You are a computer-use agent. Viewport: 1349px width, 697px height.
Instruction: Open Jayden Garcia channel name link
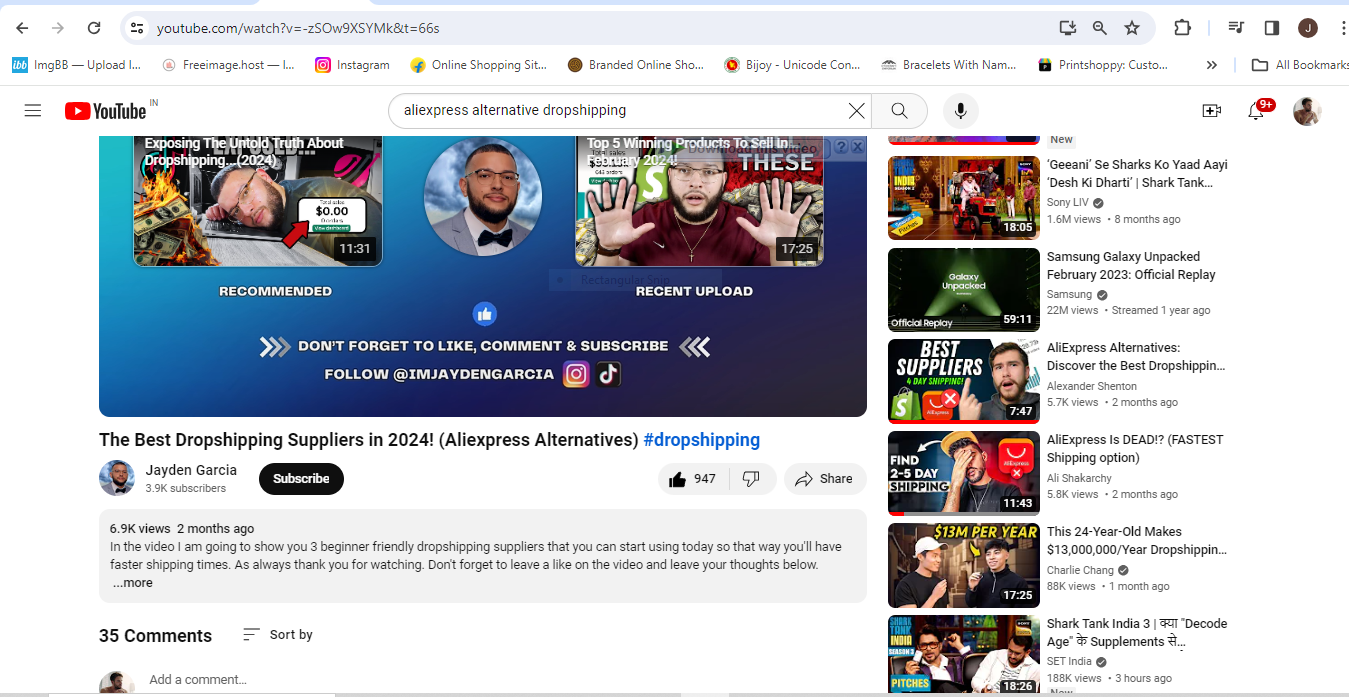(x=191, y=470)
